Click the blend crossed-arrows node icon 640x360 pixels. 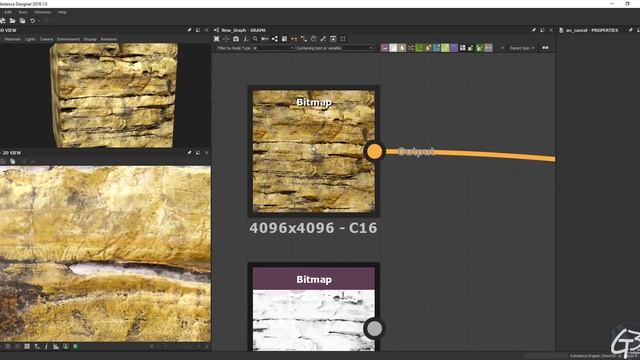coord(411,48)
